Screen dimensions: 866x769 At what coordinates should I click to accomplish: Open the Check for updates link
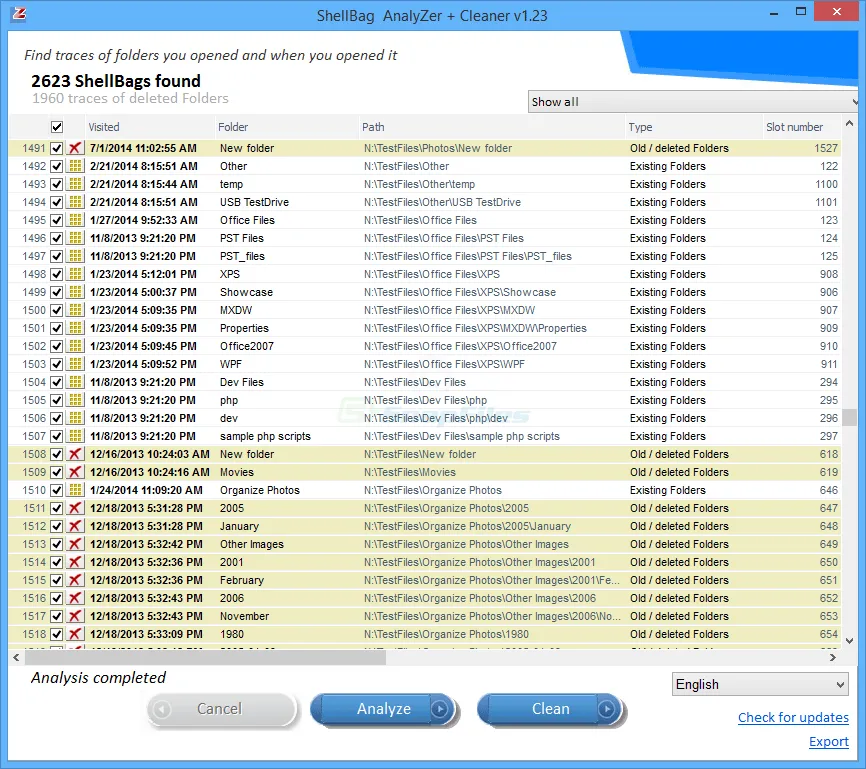coord(793,718)
